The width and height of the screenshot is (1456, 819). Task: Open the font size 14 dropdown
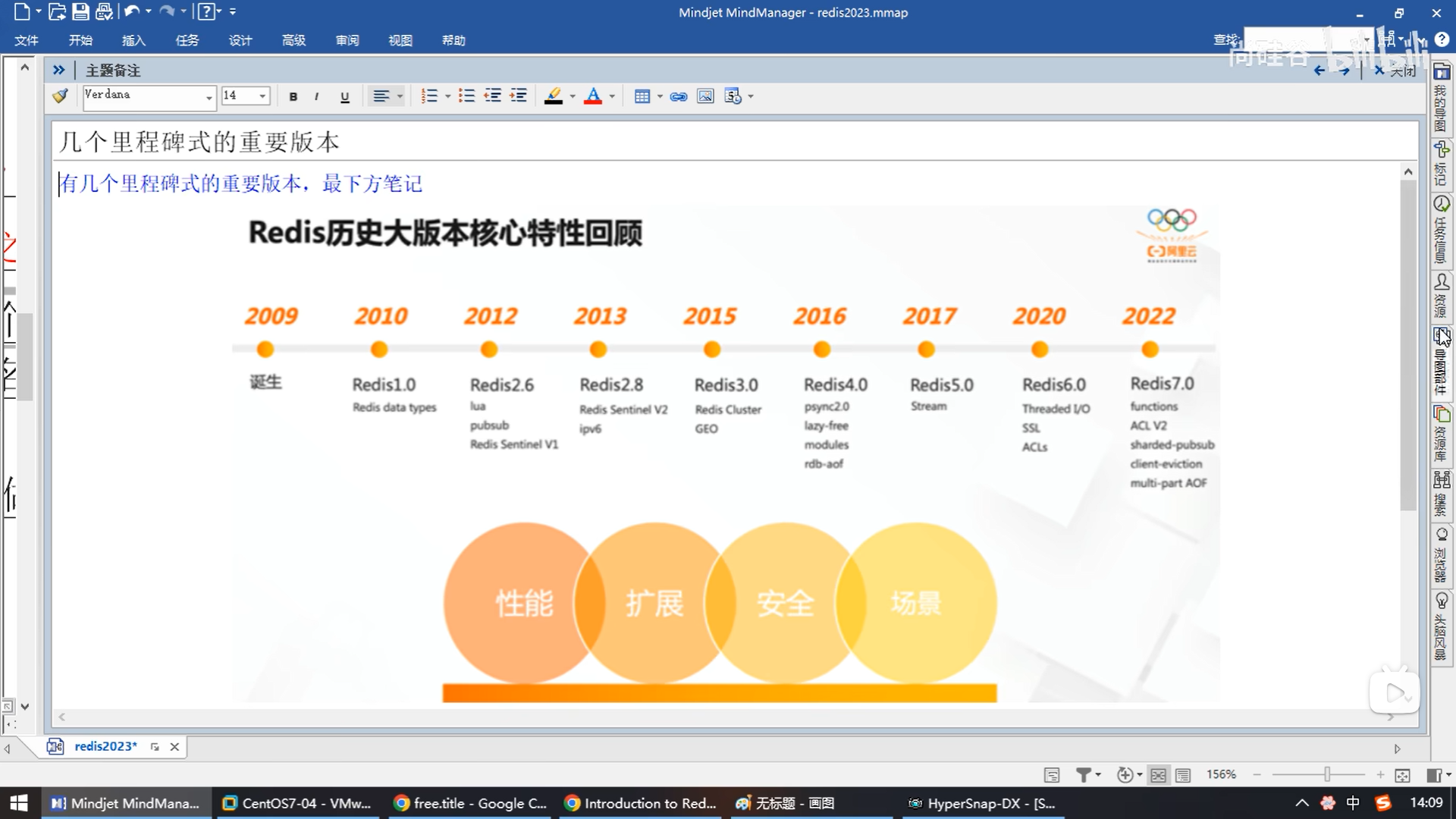click(x=262, y=96)
